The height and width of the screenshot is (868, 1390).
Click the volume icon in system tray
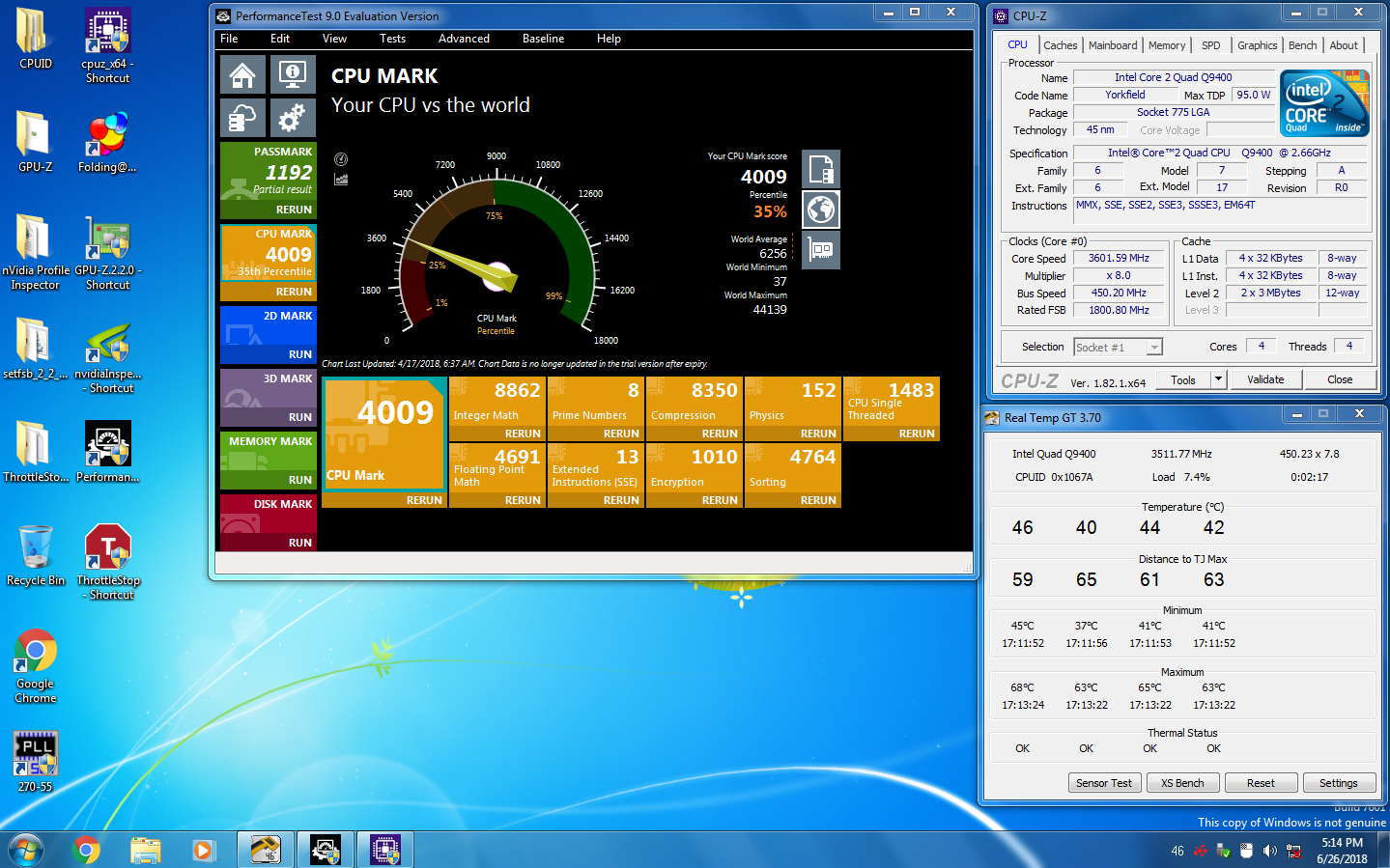(x=1269, y=851)
